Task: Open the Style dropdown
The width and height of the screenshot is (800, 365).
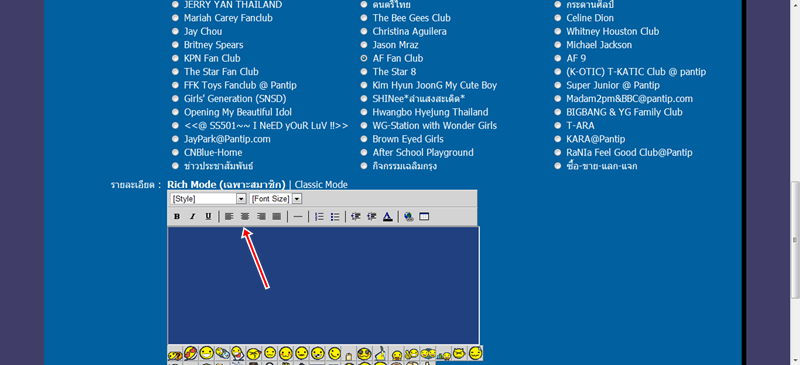Action: (208, 199)
